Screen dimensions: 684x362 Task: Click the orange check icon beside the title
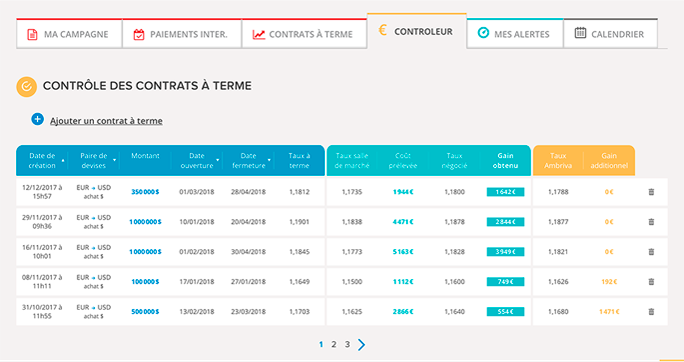[26, 86]
